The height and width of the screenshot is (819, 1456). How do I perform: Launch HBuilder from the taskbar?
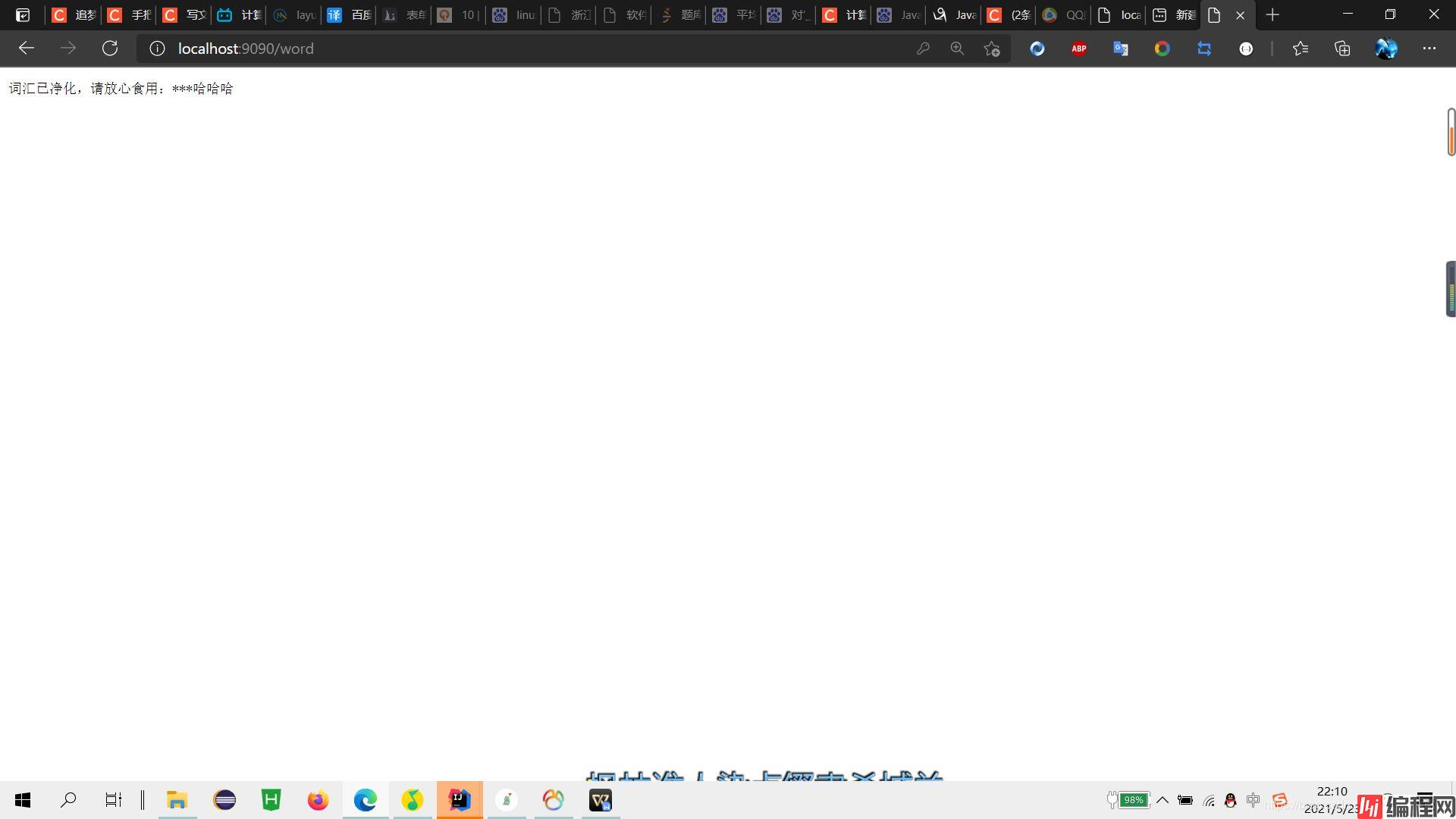(271, 800)
